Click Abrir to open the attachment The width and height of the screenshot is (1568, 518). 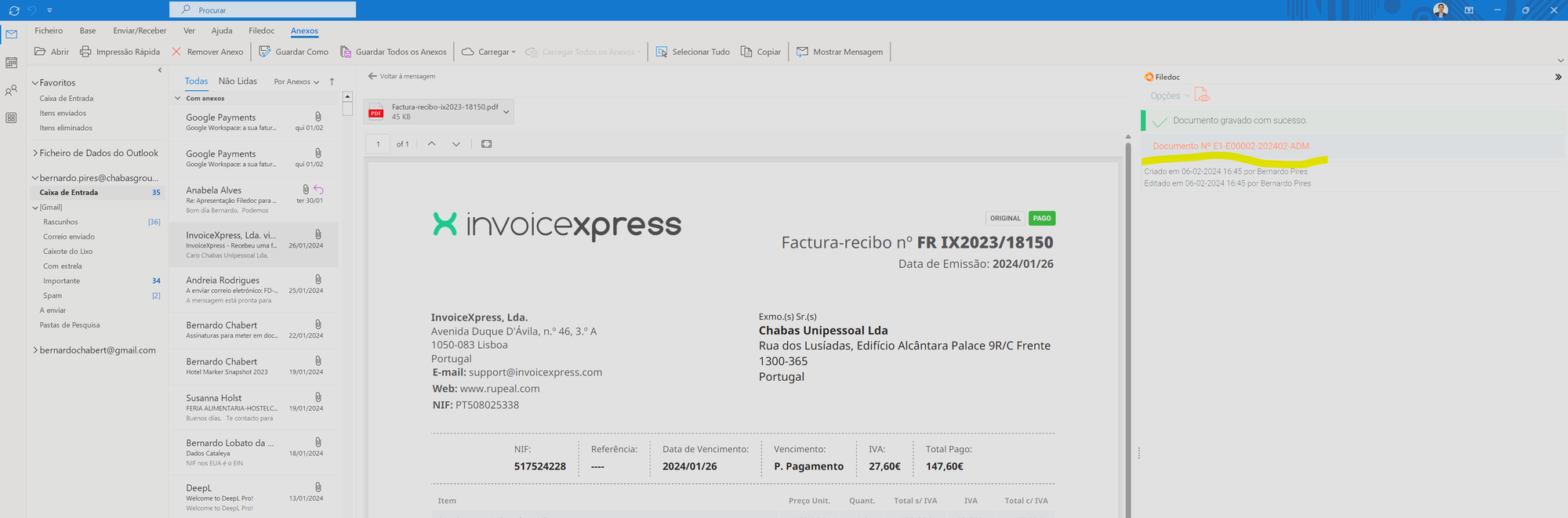pyautogui.click(x=52, y=52)
